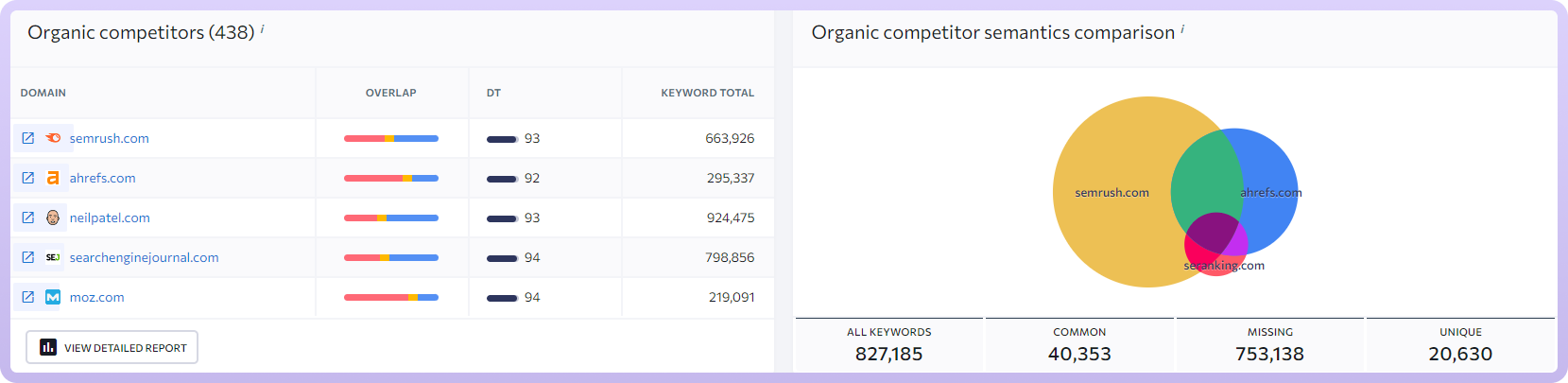Click the neilpatel.com avatar favicon
Image resolution: width=1568 pixels, height=383 pixels.
coord(53,218)
